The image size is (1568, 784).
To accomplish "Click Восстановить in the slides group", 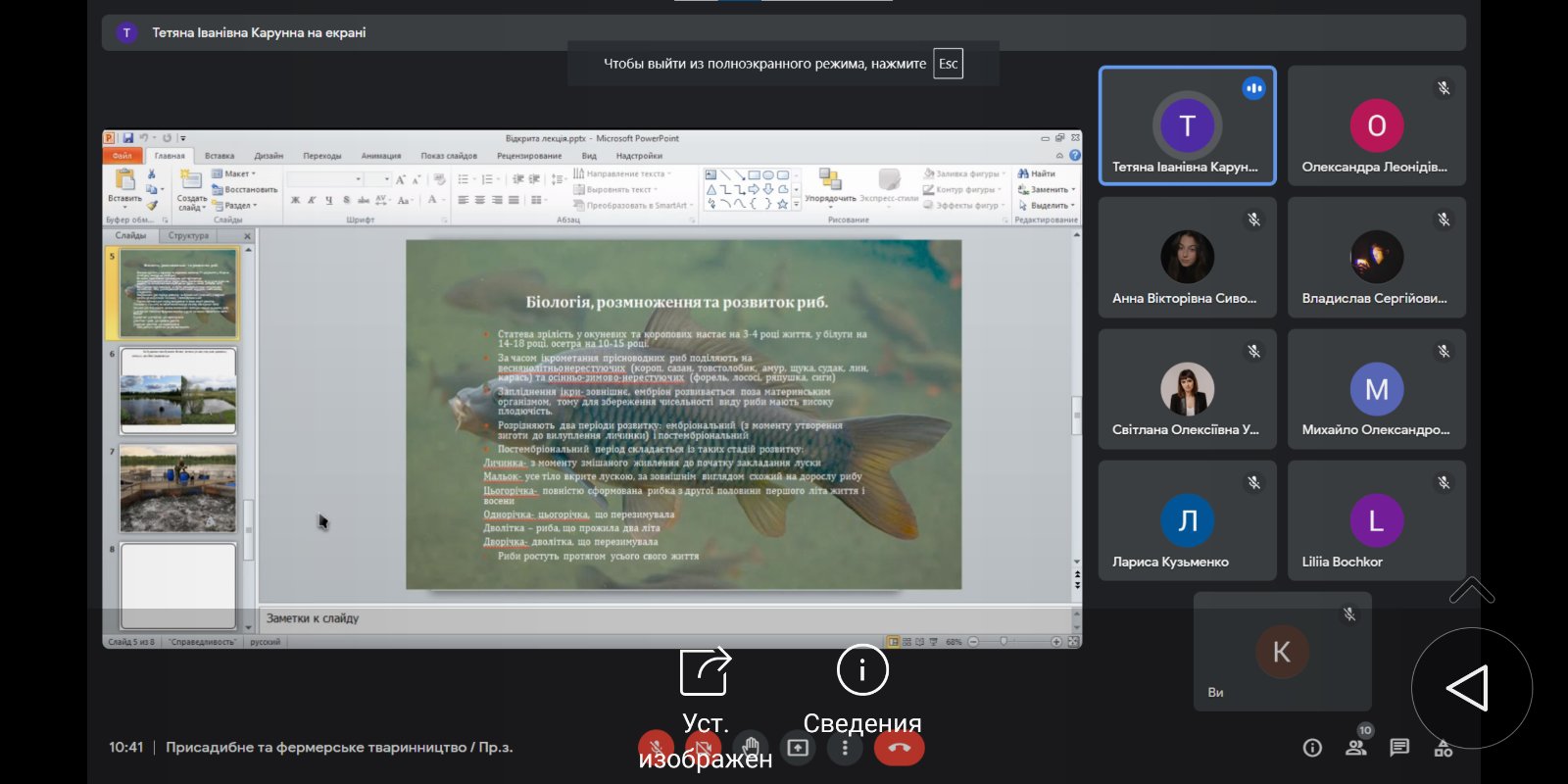I will tap(245, 189).
